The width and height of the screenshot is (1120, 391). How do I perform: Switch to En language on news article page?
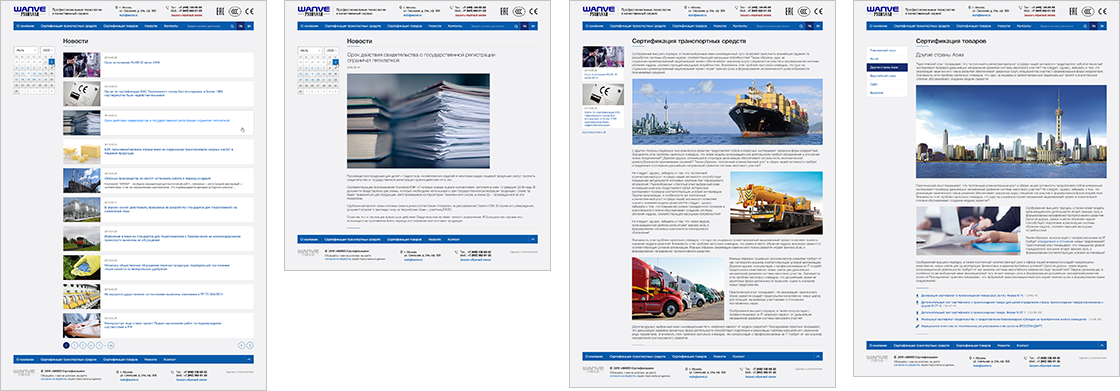534,26
